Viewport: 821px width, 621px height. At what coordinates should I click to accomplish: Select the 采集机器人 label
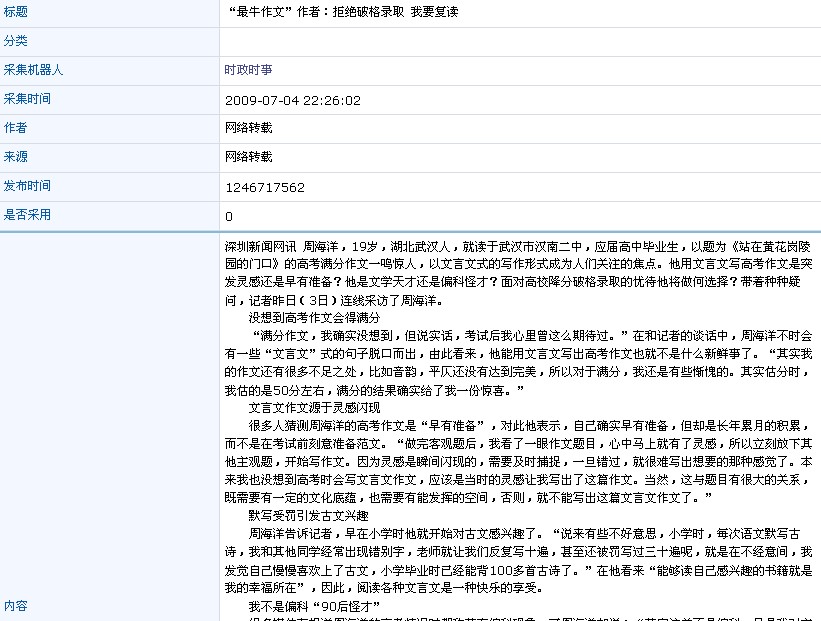(33, 70)
